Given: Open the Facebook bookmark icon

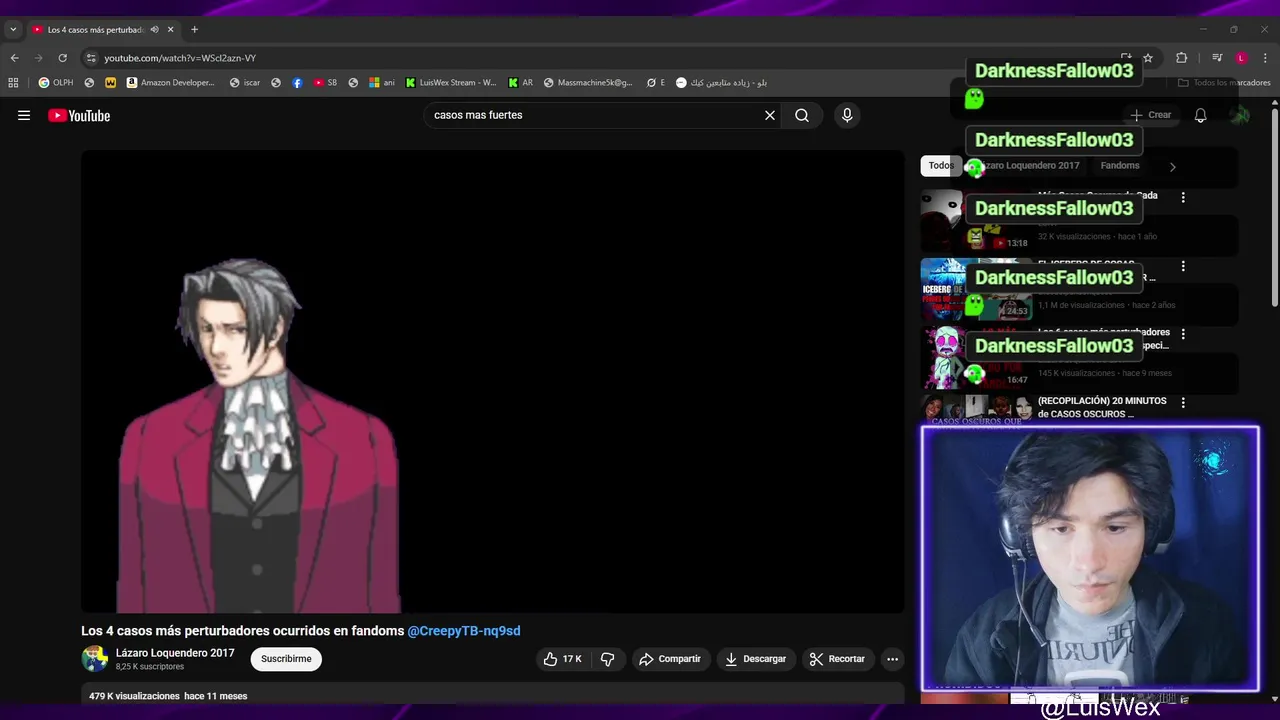Looking at the screenshot, I should [297, 83].
